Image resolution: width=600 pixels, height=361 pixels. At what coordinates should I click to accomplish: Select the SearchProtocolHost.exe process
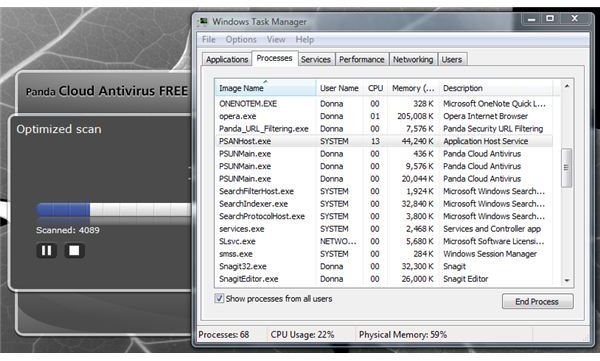(384, 216)
